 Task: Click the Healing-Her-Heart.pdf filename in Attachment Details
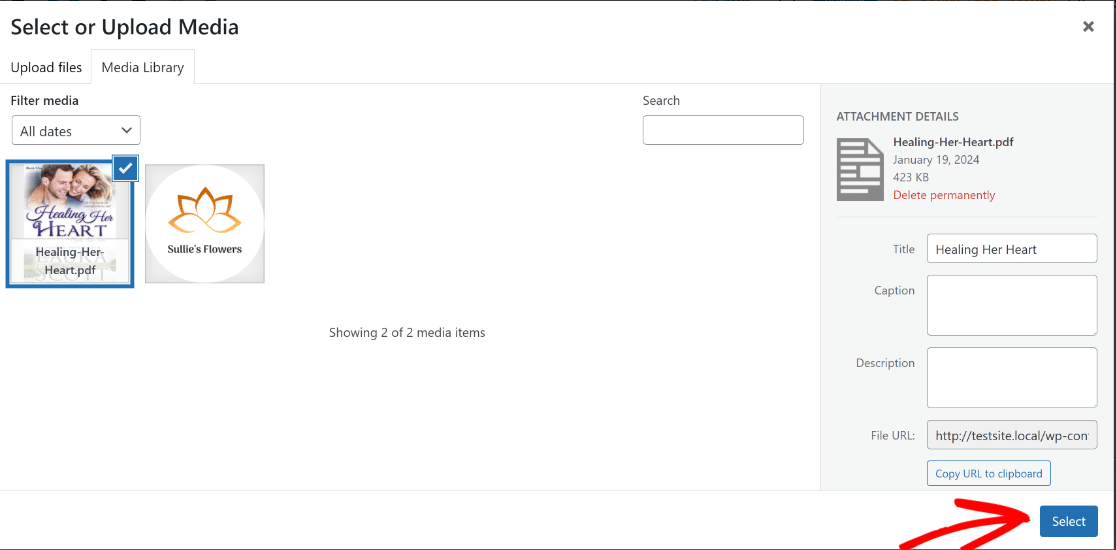[x=953, y=142]
